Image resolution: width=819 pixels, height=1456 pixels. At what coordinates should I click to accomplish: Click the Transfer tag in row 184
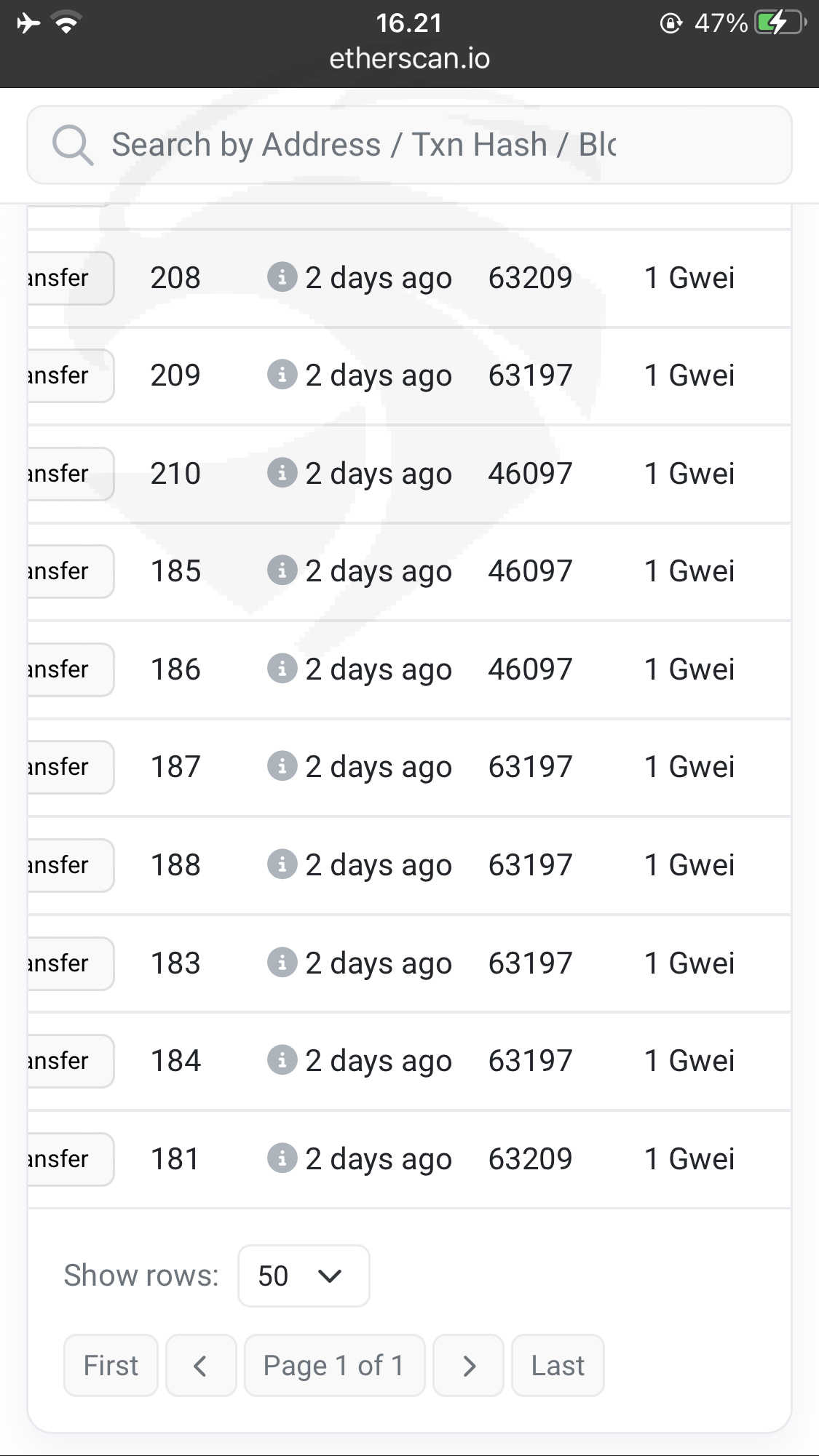tap(68, 1061)
